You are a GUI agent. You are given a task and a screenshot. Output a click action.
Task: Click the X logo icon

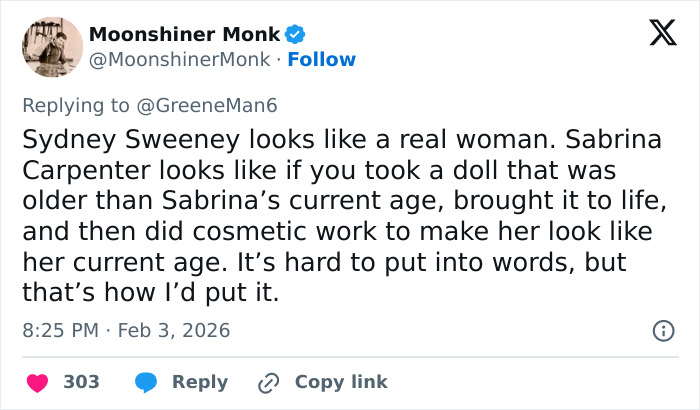655,34
